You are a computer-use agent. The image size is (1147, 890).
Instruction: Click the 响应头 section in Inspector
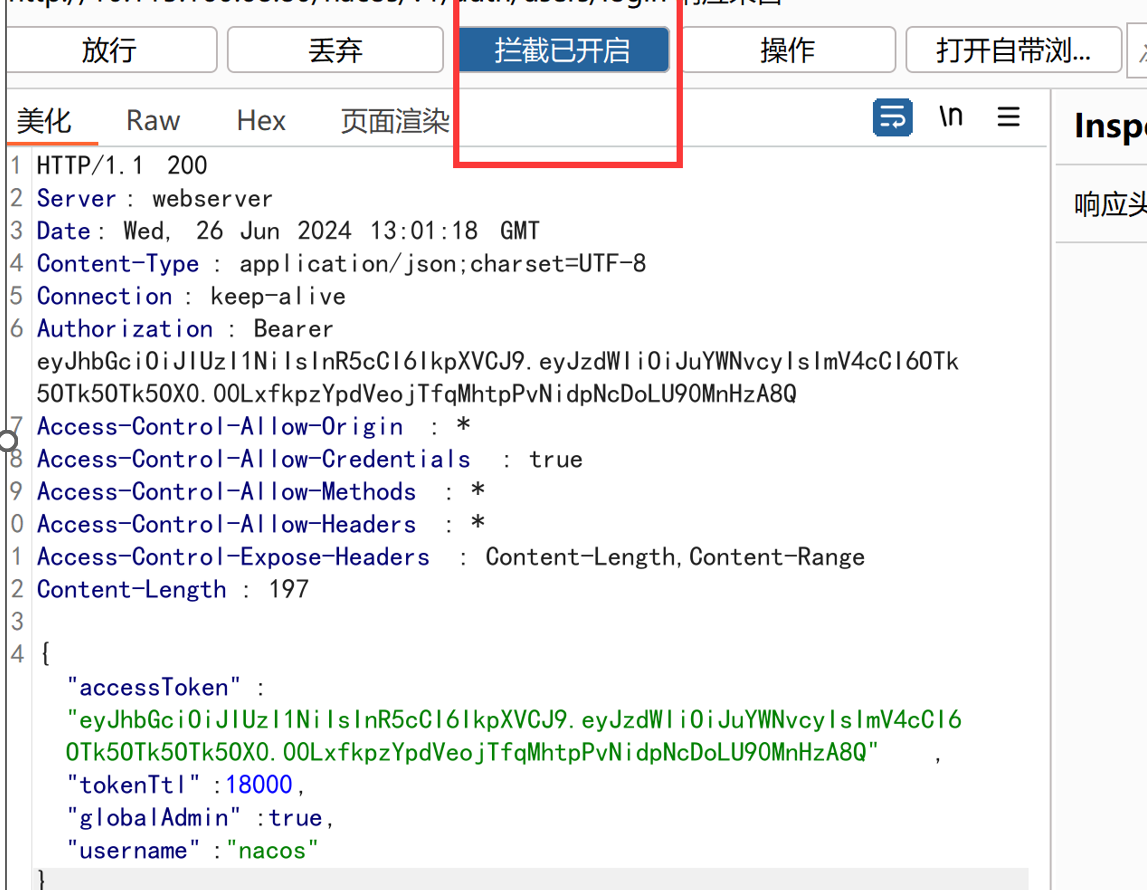point(1110,204)
